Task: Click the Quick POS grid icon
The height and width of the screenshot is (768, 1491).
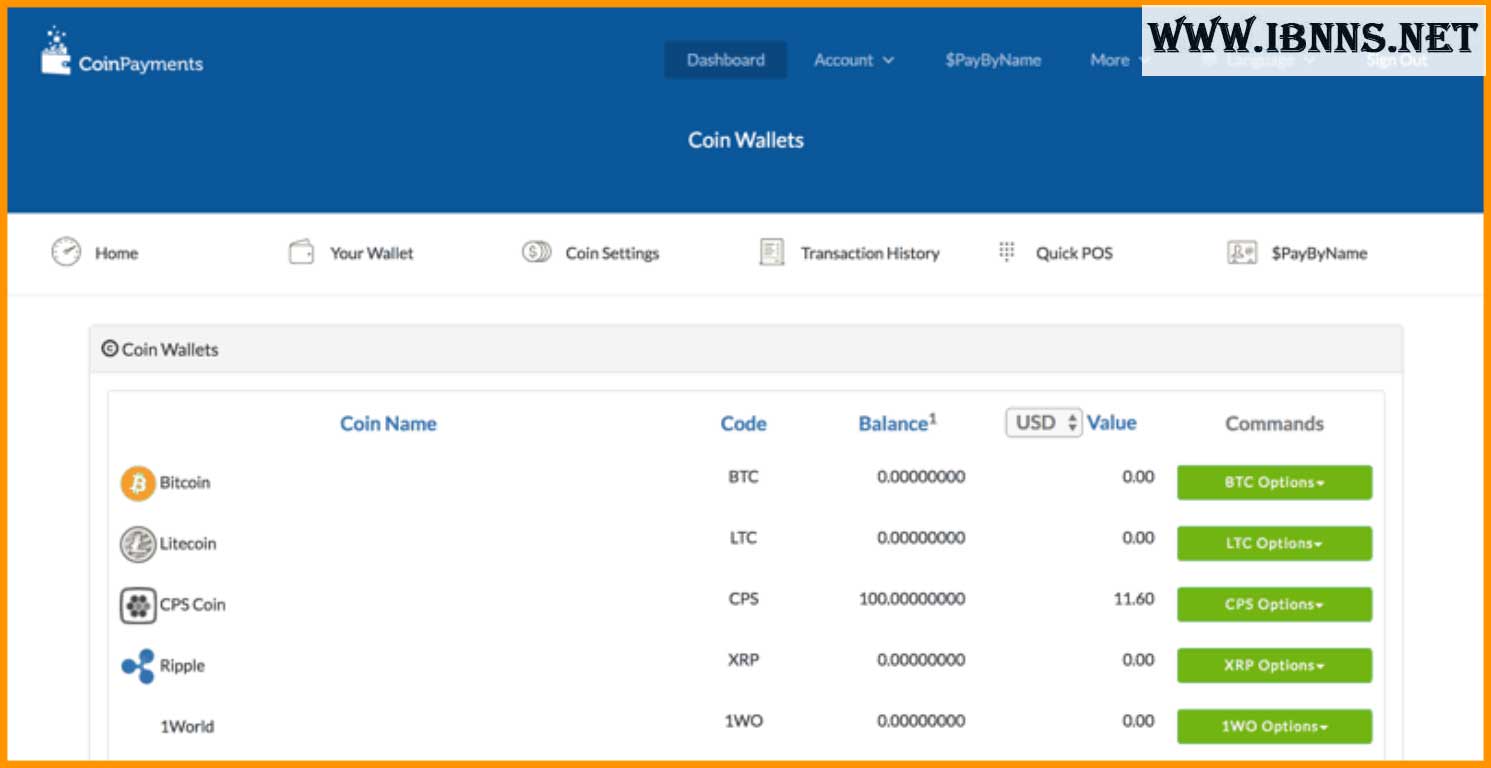Action: point(1007,251)
